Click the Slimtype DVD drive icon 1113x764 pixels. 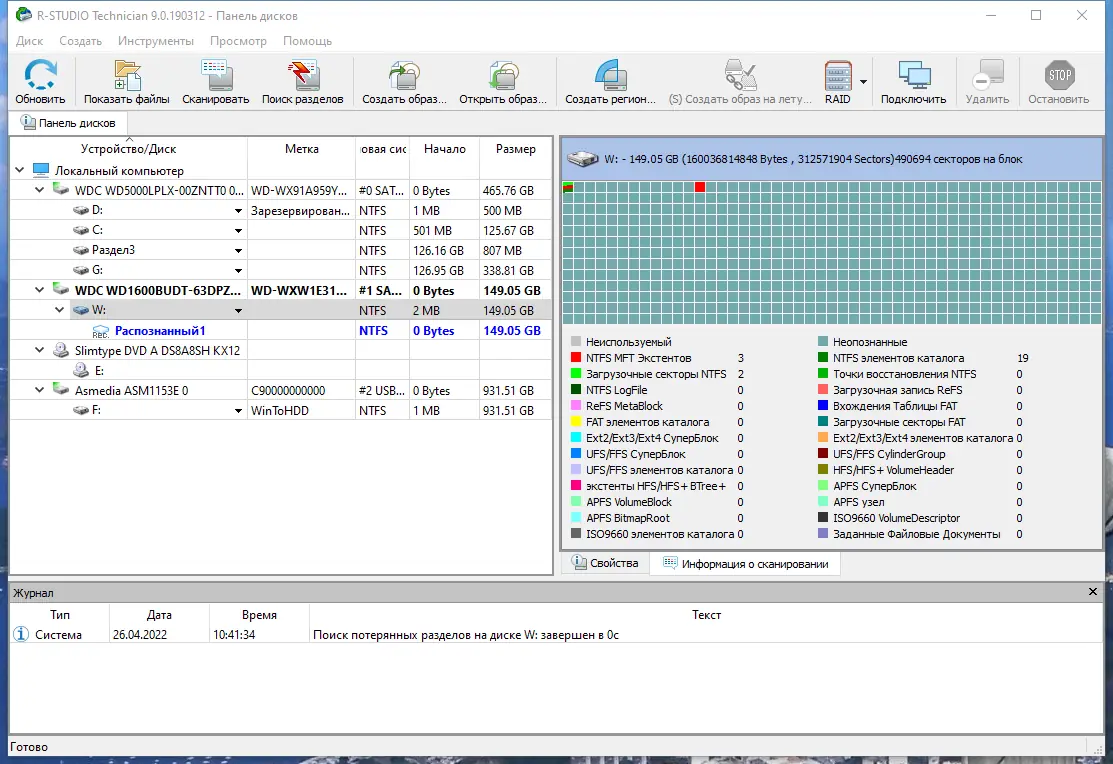click(x=61, y=350)
